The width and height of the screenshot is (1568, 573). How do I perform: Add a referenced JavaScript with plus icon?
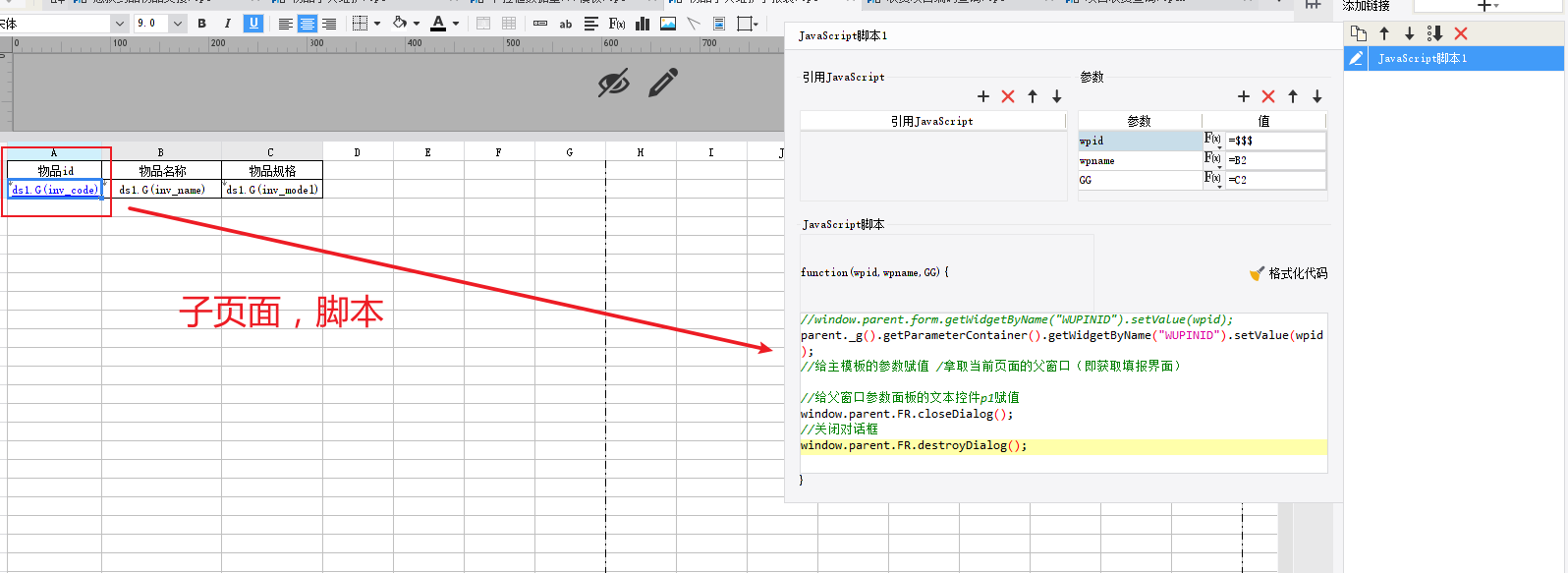tap(983, 96)
